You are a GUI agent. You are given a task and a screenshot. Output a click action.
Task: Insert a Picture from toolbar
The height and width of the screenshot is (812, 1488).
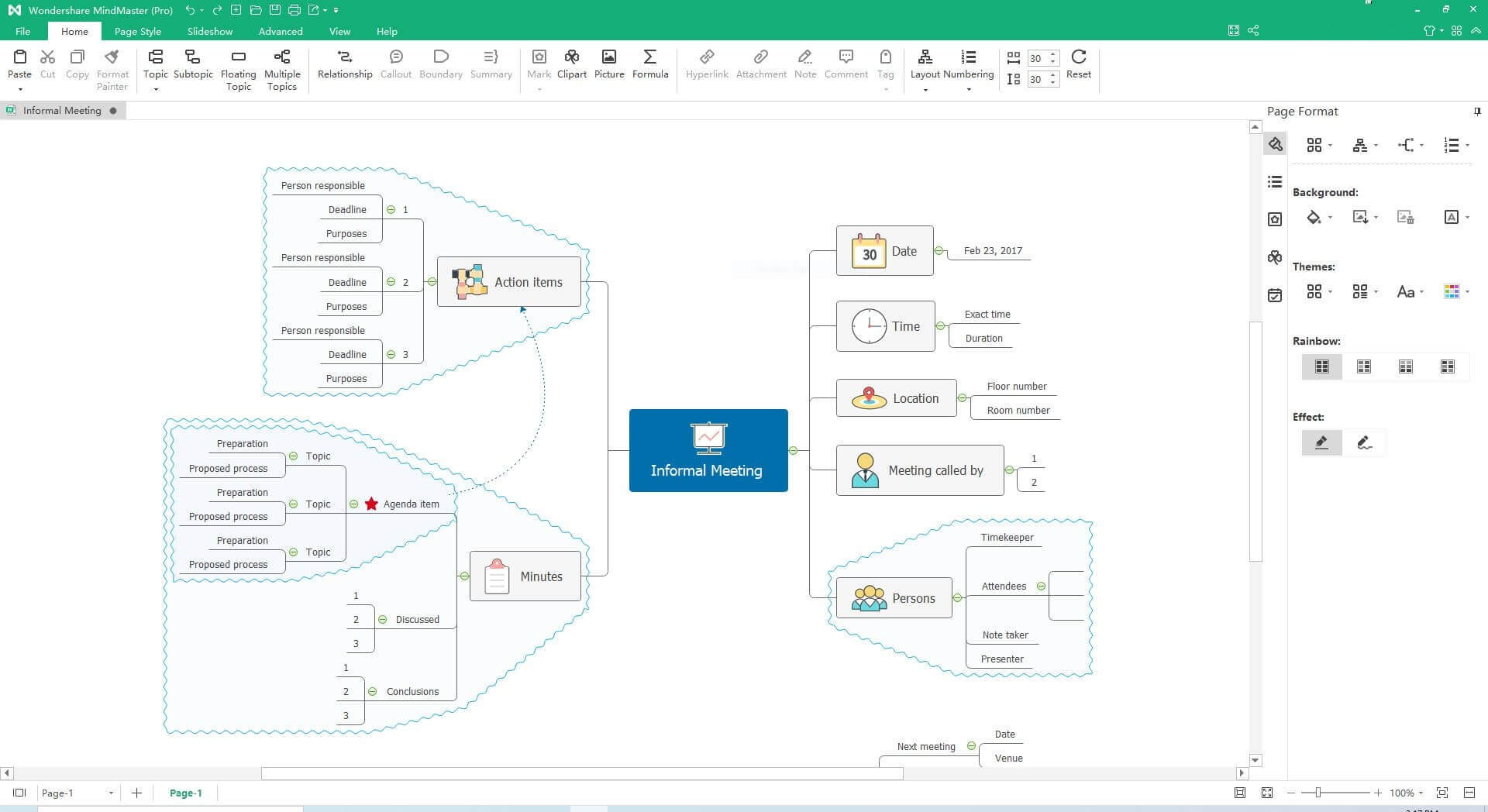(609, 57)
